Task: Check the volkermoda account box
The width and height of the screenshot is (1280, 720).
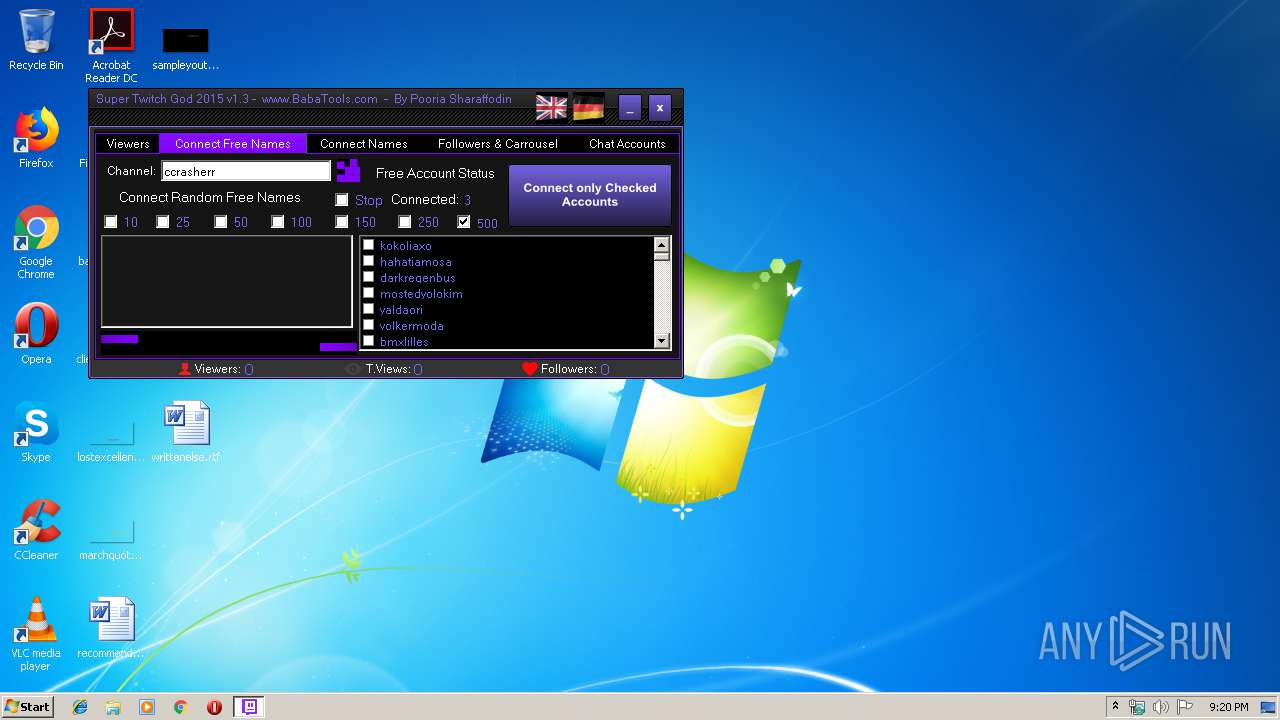Action: [x=369, y=325]
